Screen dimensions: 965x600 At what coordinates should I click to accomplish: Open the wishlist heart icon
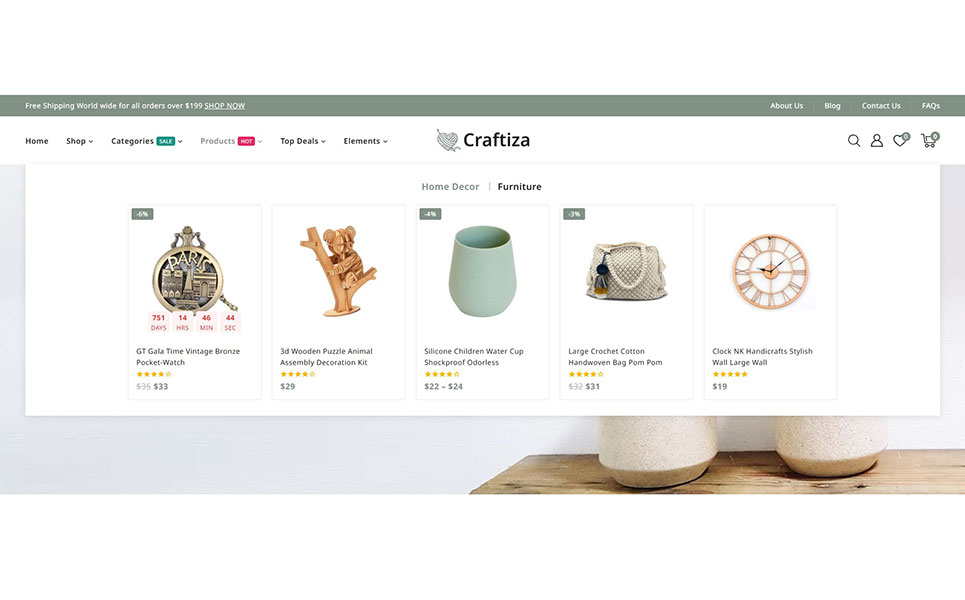(900, 140)
